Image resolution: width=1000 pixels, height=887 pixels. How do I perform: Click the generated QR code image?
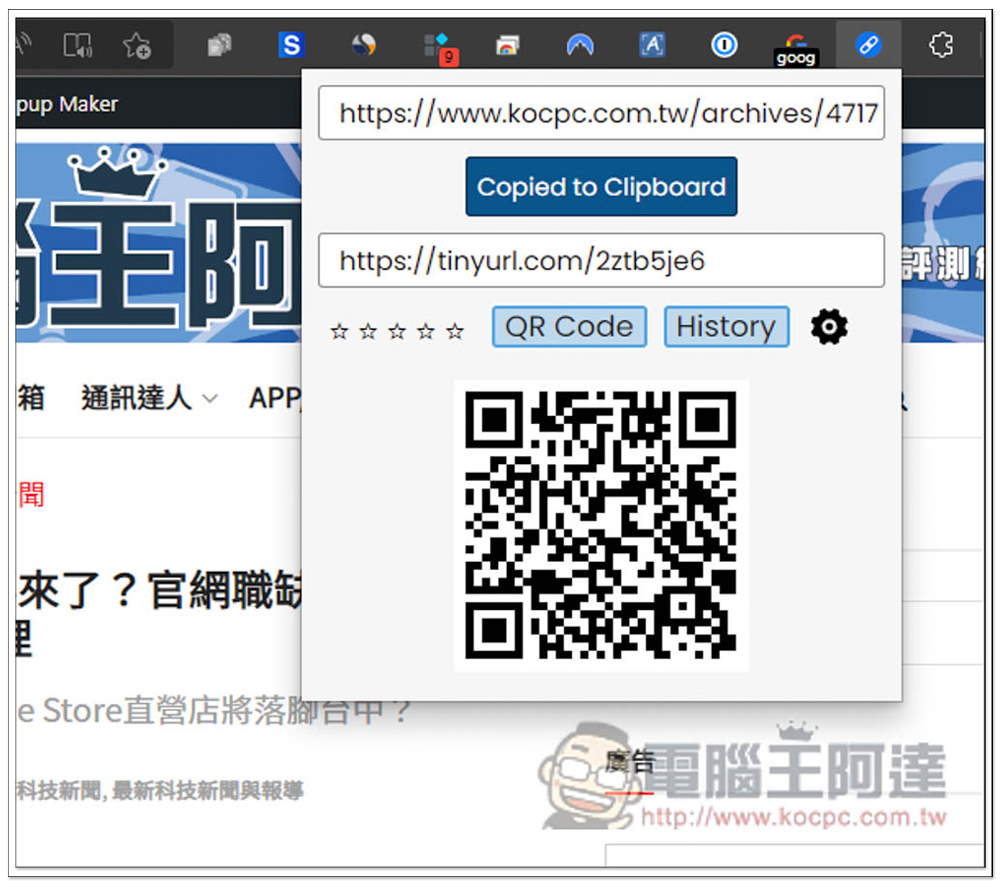(601, 525)
